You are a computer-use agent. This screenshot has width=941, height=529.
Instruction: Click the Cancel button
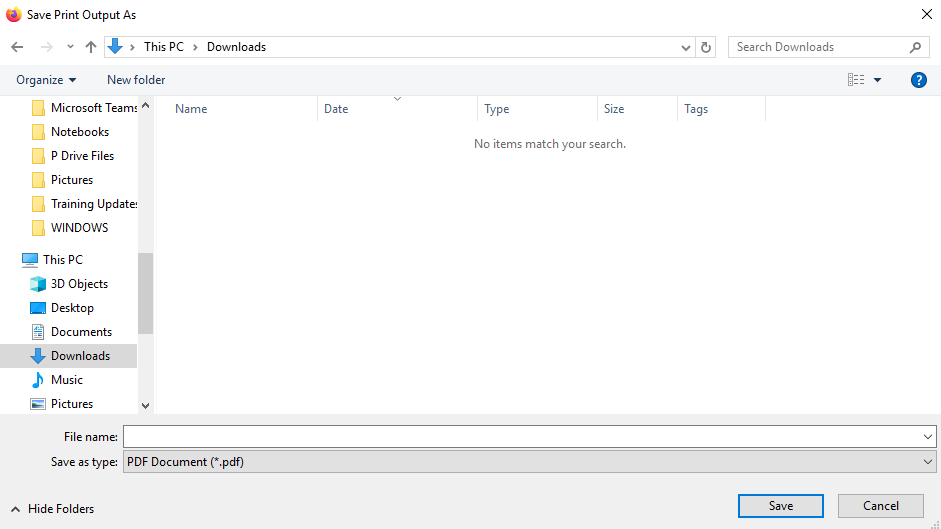click(x=880, y=506)
